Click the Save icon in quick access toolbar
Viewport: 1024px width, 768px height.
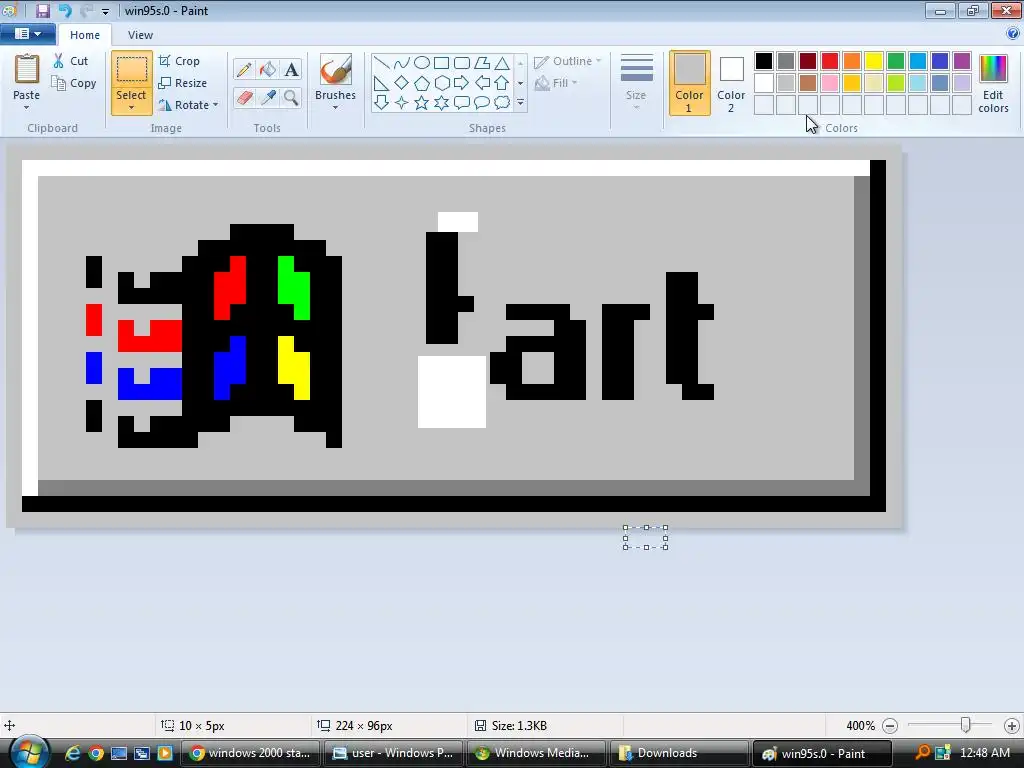click(x=42, y=10)
